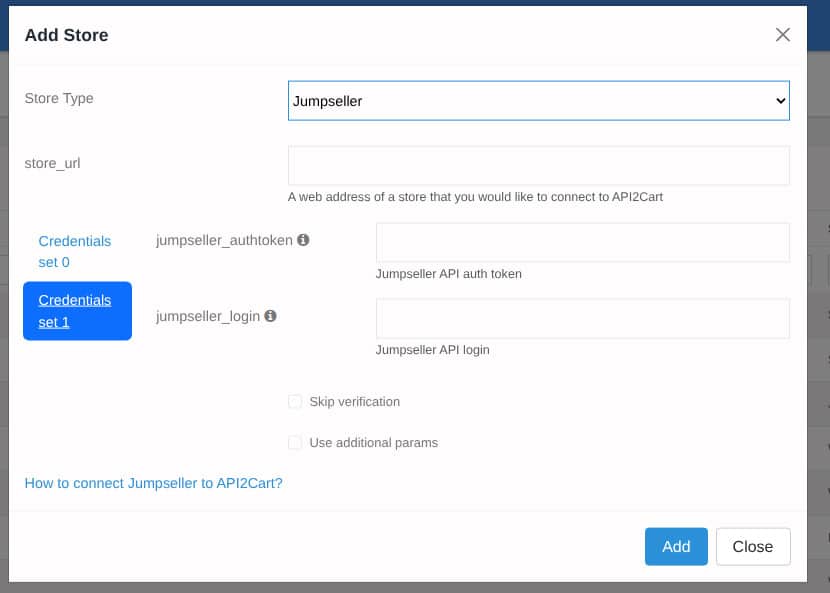Screen dimensions: 830x593
Task: Select the Credentials set 1 tab
Action: click(x=77, y=311)
